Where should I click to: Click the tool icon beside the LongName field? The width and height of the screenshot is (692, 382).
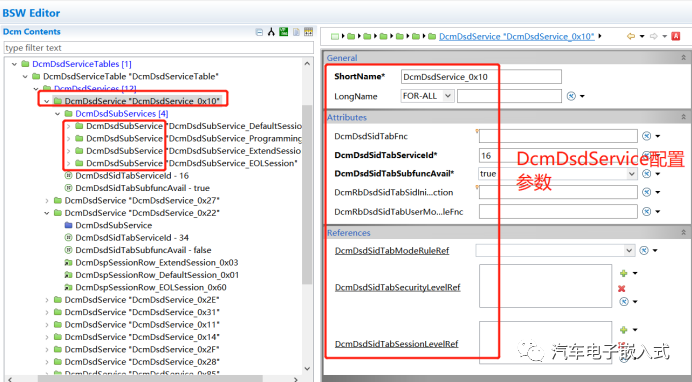point(571,96)
